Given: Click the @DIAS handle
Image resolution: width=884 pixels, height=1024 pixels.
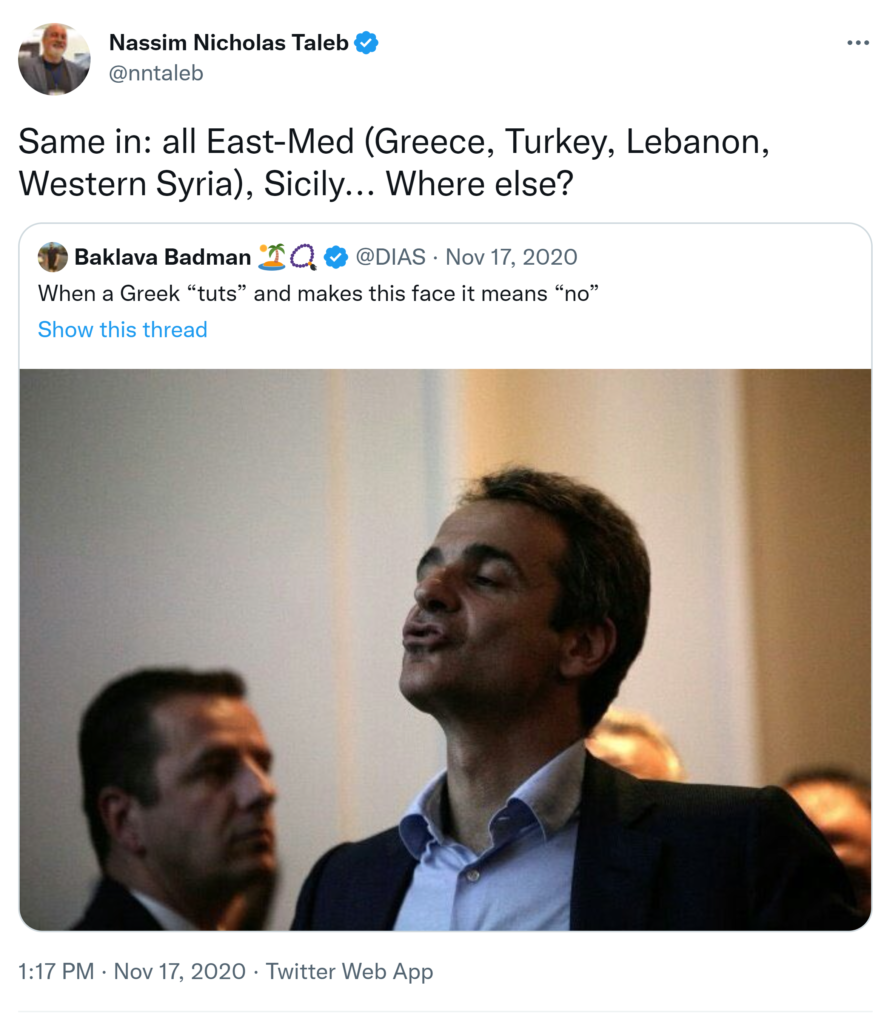Looking at the screenshot, I should pyautogui.click(x=390, y=257).
